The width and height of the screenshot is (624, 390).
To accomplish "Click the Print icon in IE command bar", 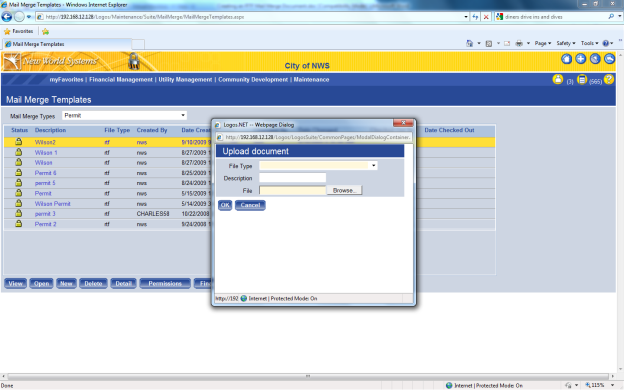I will tap(519, 43).
